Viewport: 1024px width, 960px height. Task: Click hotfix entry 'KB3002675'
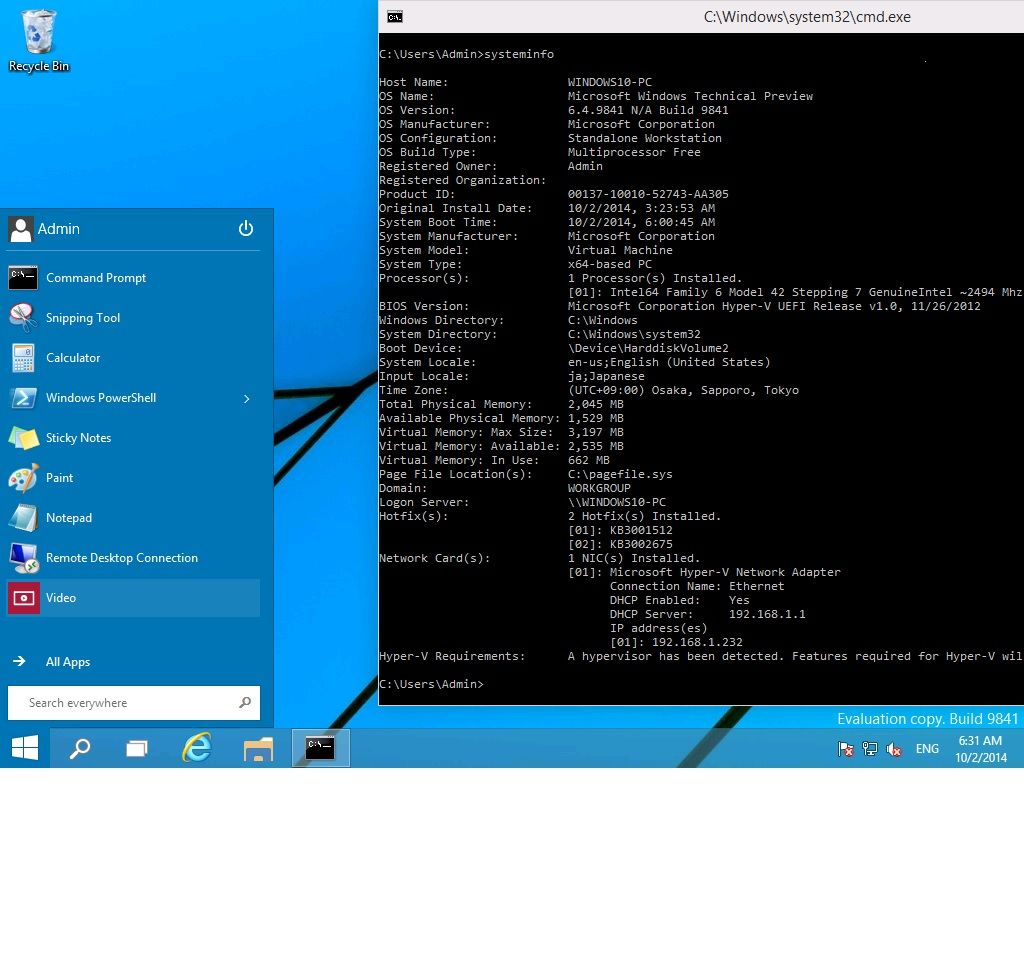(x=641, y=544)
